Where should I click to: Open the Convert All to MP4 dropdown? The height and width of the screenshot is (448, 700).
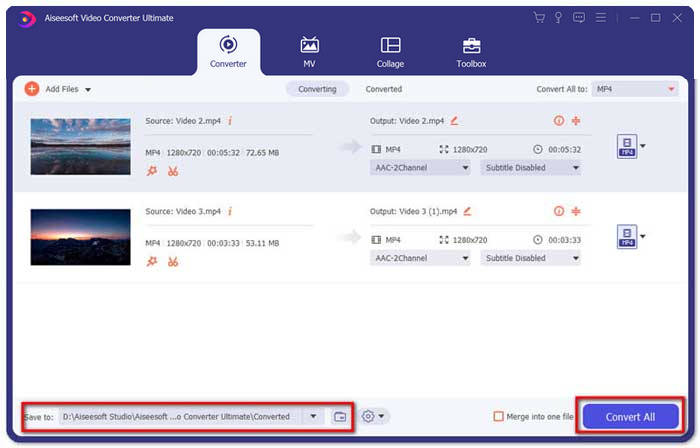pyautogui.click(x=635, y=89)
